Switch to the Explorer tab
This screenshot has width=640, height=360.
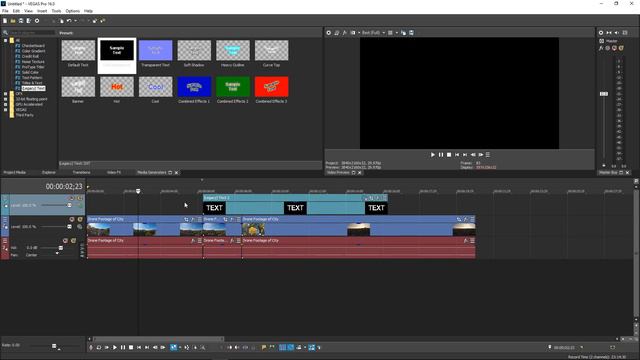(x=49, y=173)
